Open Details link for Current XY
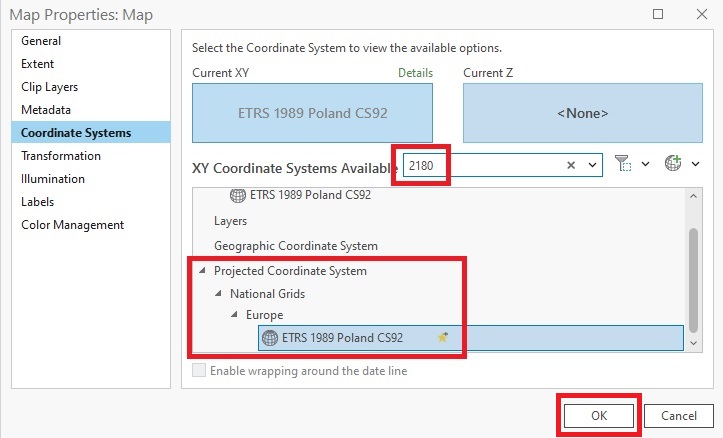This screenshot has height=438, width=723. tap(415, 73)
